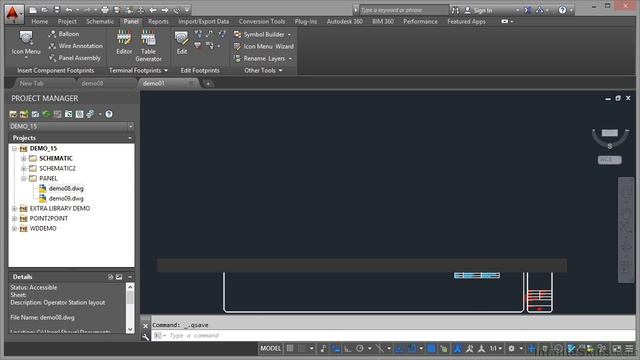The width and height of the screenshot is (640, 360).
Task: Click the WCS label under ViewCube
Action: (x=609, y=160)
